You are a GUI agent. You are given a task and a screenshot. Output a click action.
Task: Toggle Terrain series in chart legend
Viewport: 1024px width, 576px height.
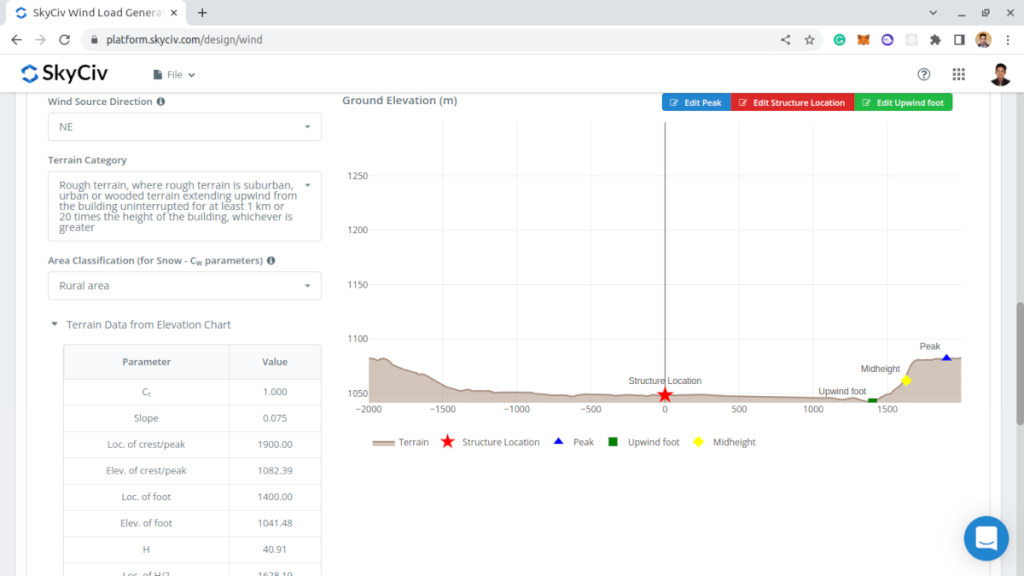click(x=400, y=442)
